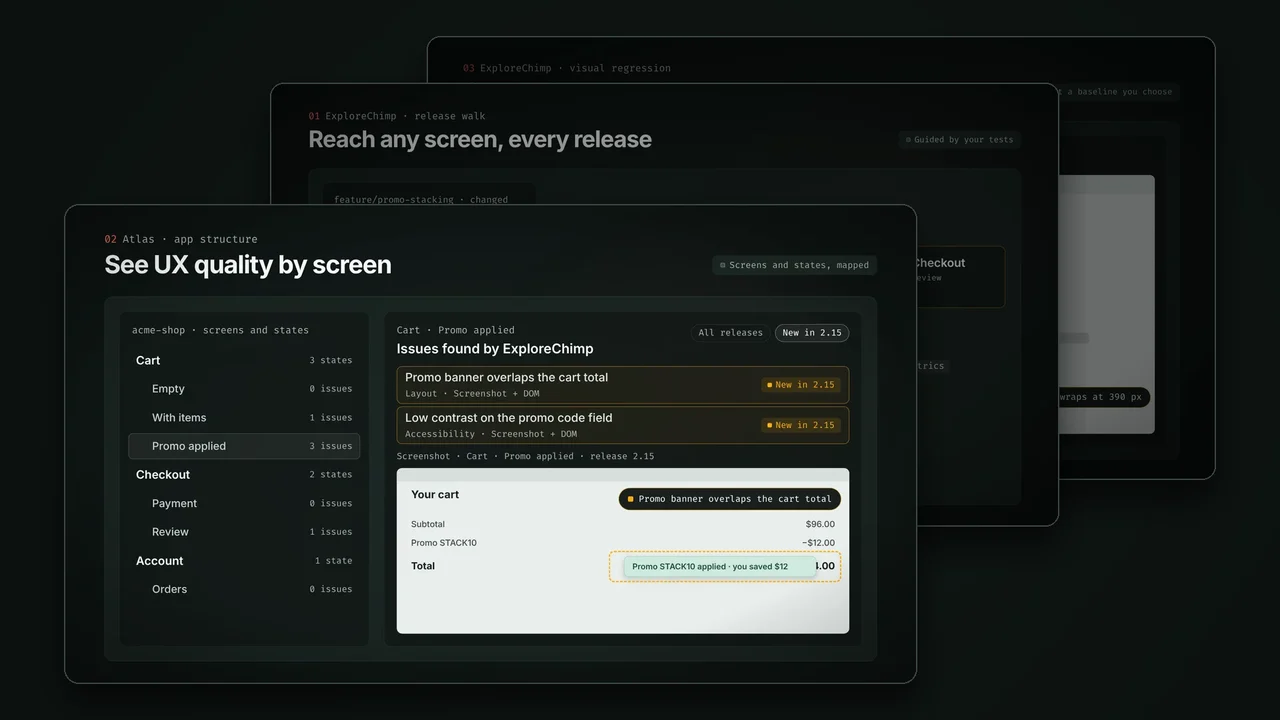The image size is (1280, 720).
Task: Switch to the "All releases" filter
Action: pyautogui.click(x=730, y=333)
